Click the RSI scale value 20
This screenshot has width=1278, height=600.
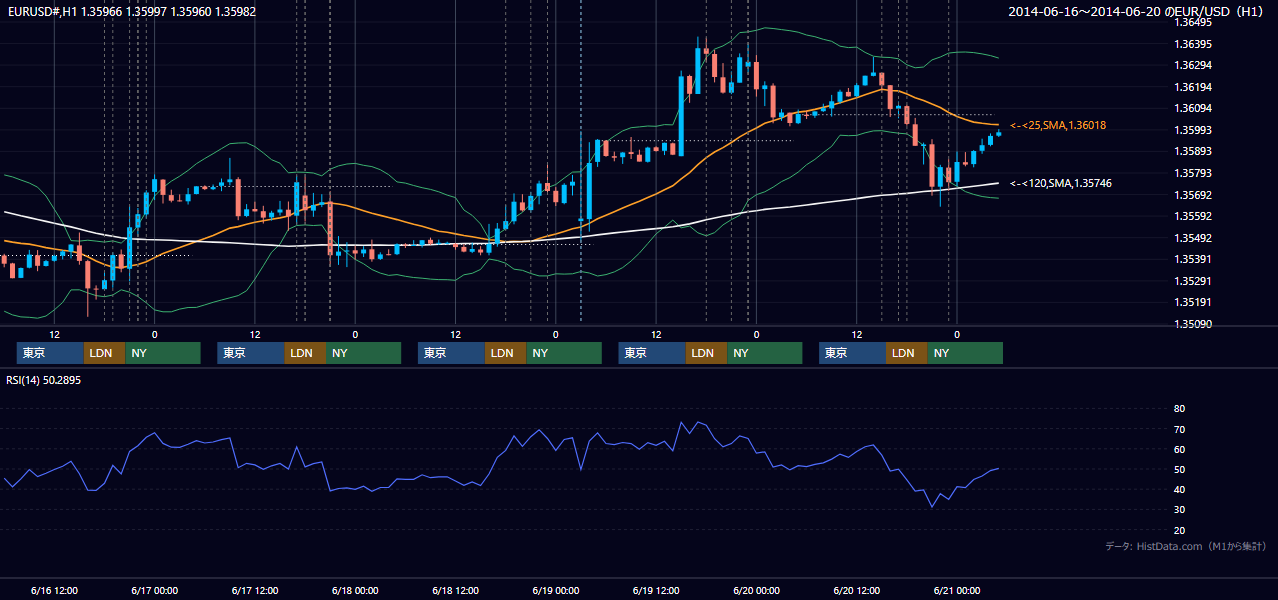(1179, 530)
